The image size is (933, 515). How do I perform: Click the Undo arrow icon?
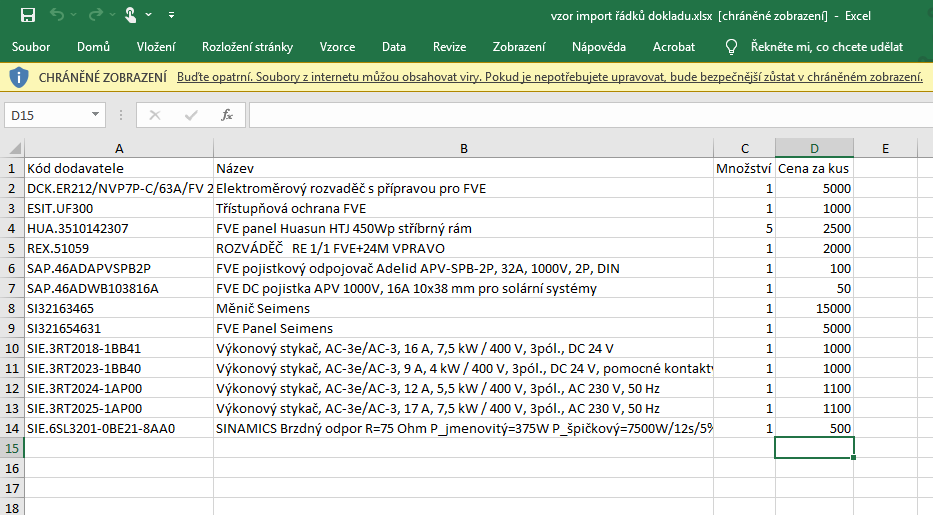[57, 14]
